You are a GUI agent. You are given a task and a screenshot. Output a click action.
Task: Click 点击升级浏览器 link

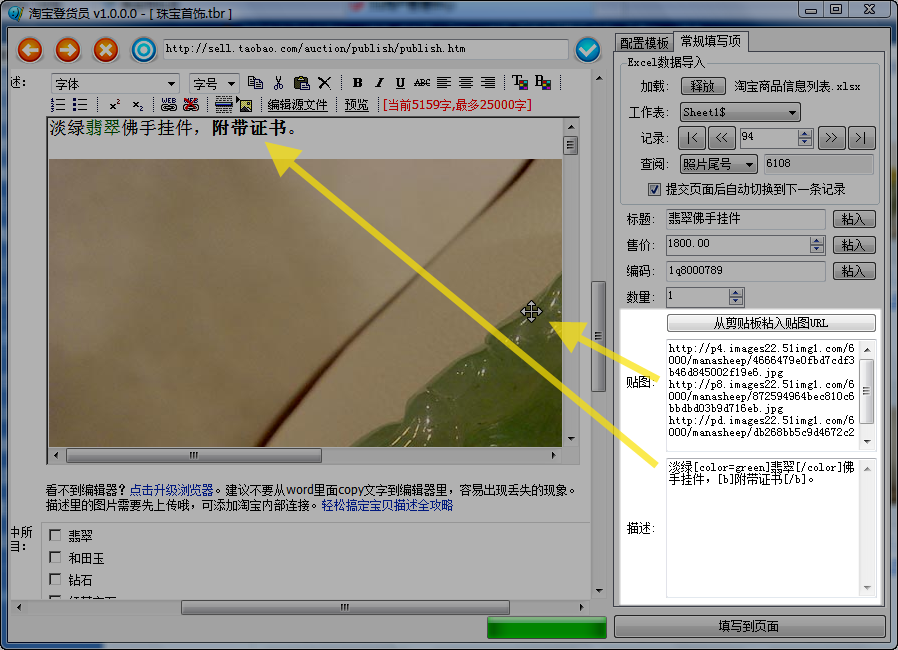click(x=171, y=490)
